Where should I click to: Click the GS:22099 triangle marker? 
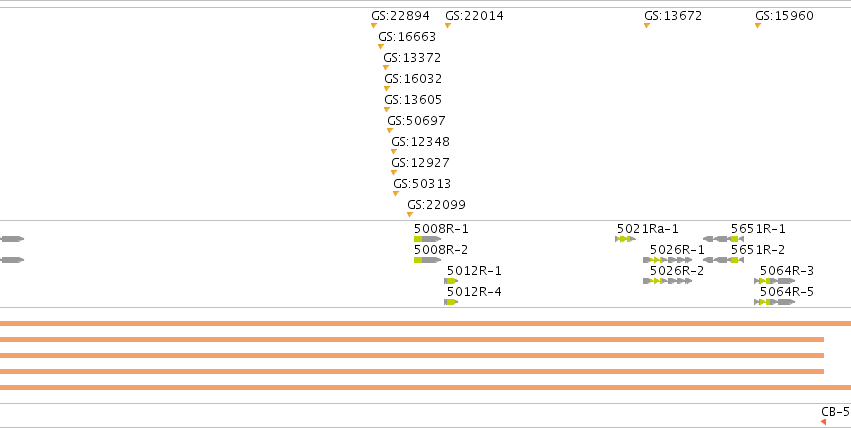(410, 215)
